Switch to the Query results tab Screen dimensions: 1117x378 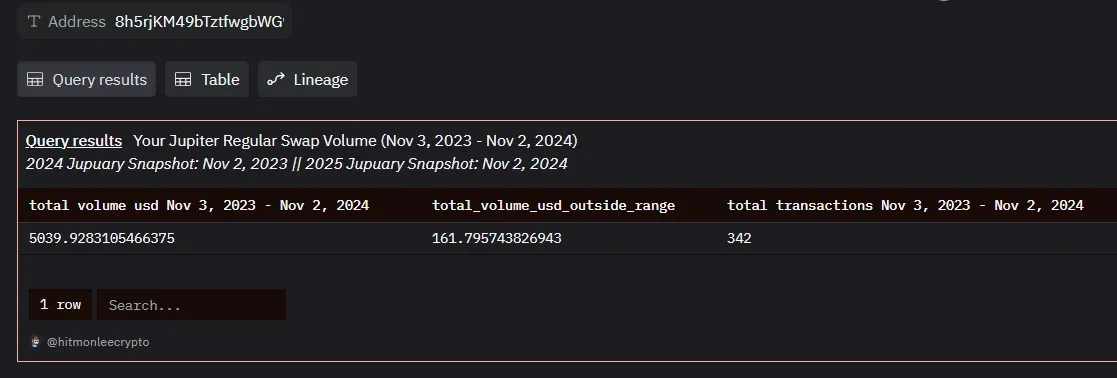pyautogui.click(x=86, y=79)
